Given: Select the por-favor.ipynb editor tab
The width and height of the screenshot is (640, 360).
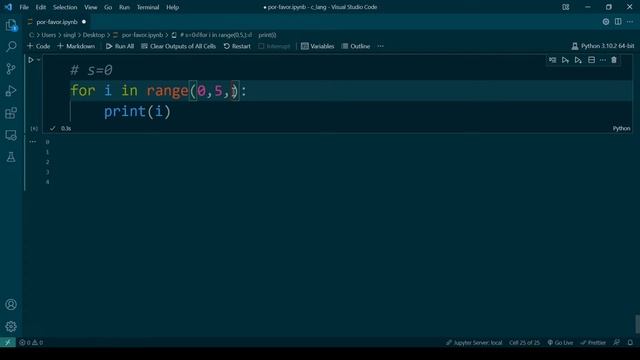Looking at the screenshot, I should (x=57, y=22).
